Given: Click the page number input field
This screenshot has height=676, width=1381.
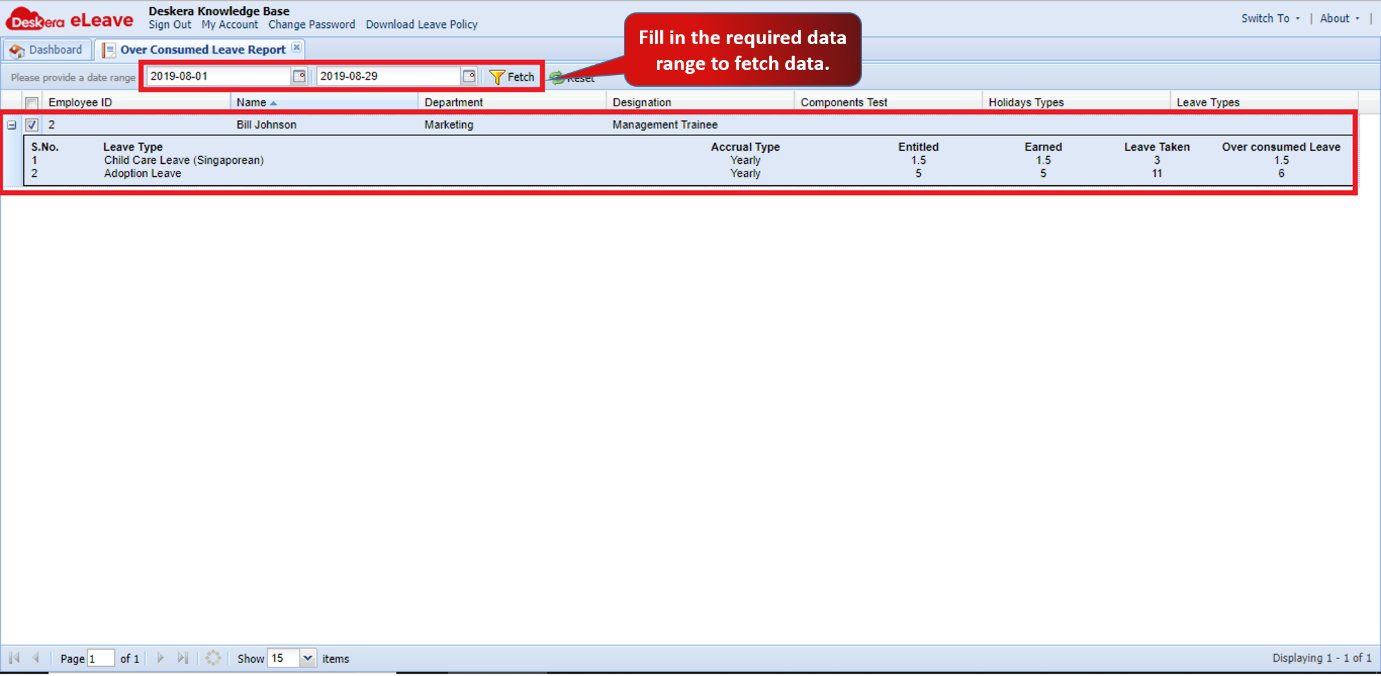Looking at the screenshot, I should tap(101, 658).
